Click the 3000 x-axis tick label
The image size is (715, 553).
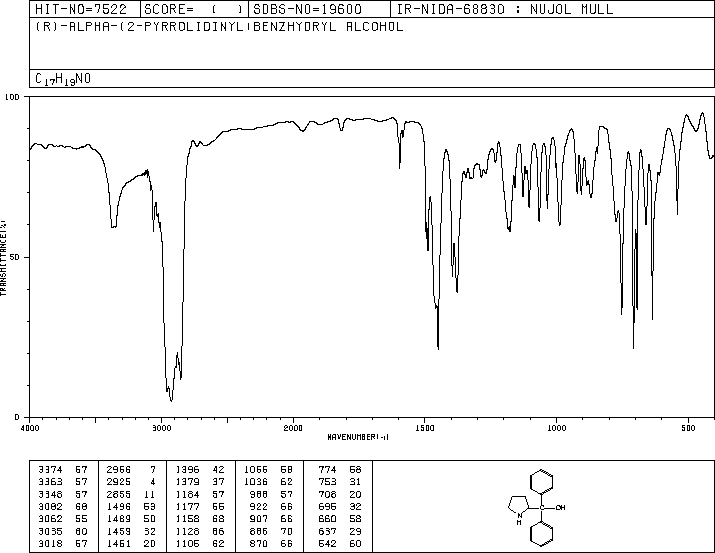coord(161,428)
